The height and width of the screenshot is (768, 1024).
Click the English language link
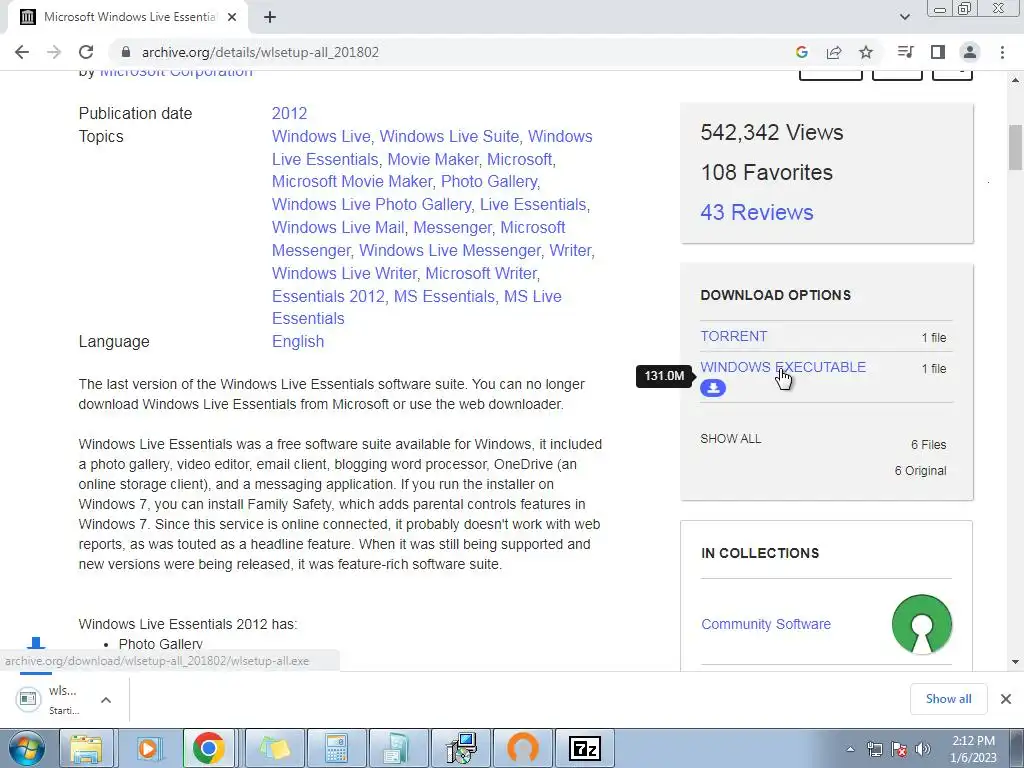point(298,342)
